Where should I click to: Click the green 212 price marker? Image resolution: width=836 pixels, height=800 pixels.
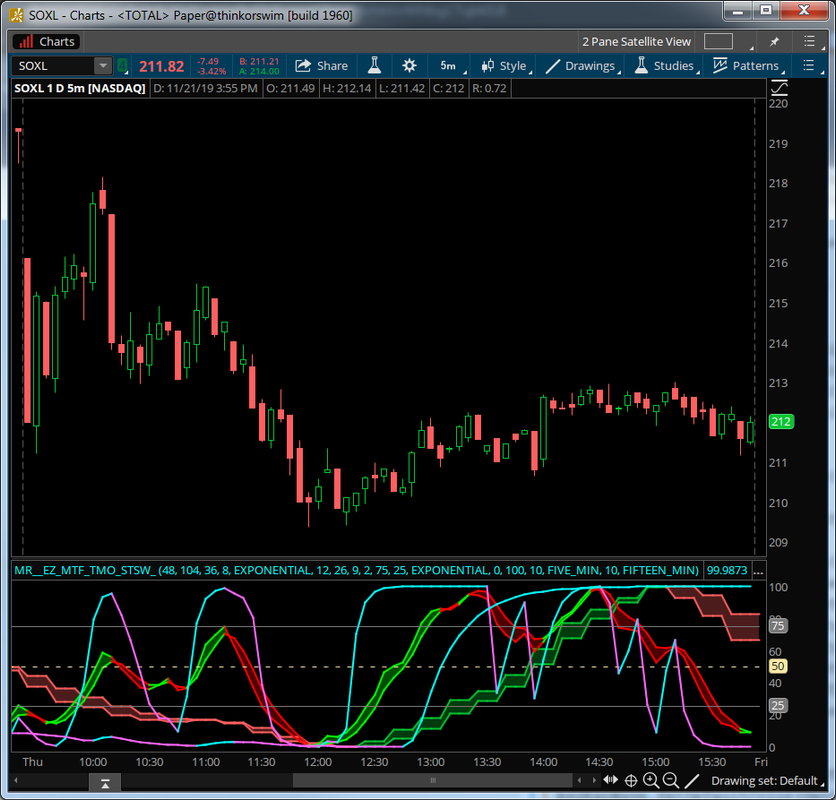pos(781,422)
